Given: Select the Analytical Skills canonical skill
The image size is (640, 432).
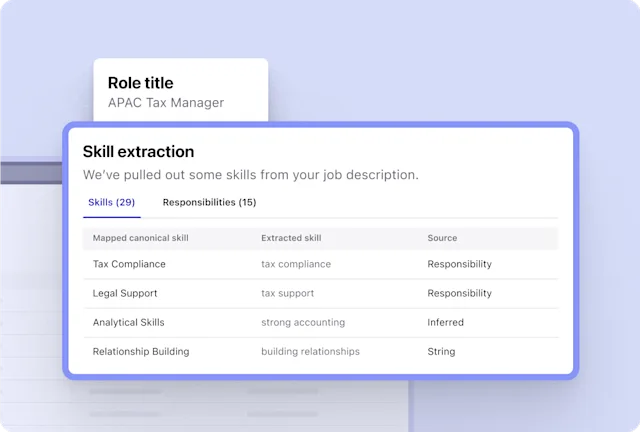Looking at the screenshot, I should (x=129, y=323).
